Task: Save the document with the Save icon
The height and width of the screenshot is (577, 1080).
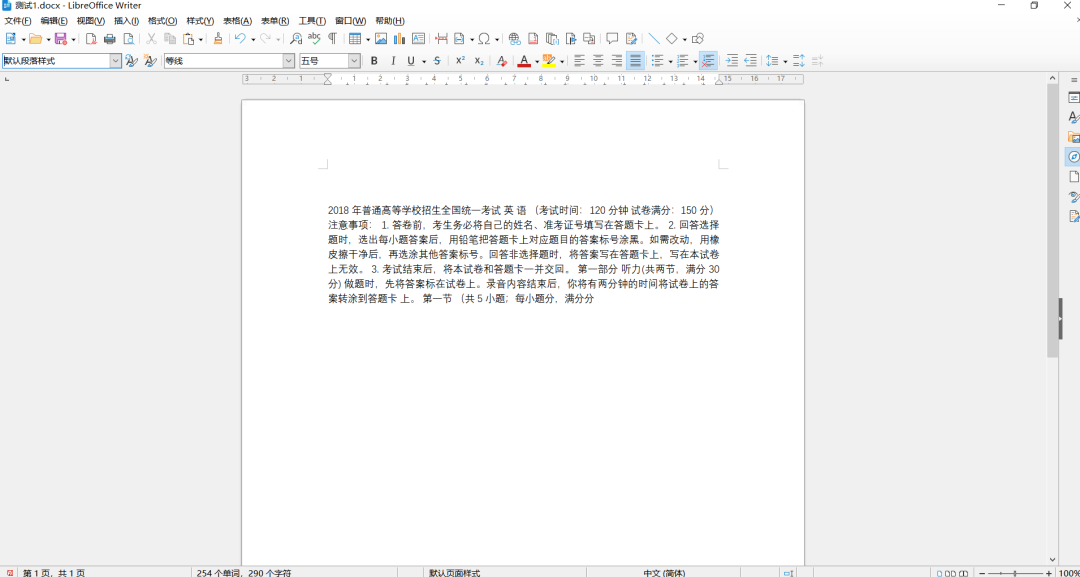Action: pyautogui.click(x=61, y=39)
